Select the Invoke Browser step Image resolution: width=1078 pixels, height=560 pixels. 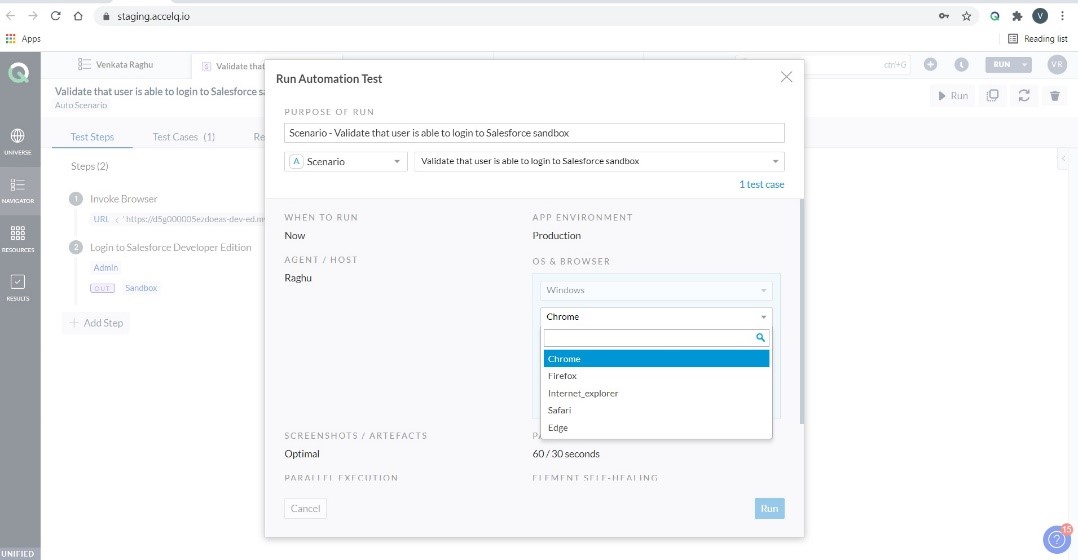124,199
